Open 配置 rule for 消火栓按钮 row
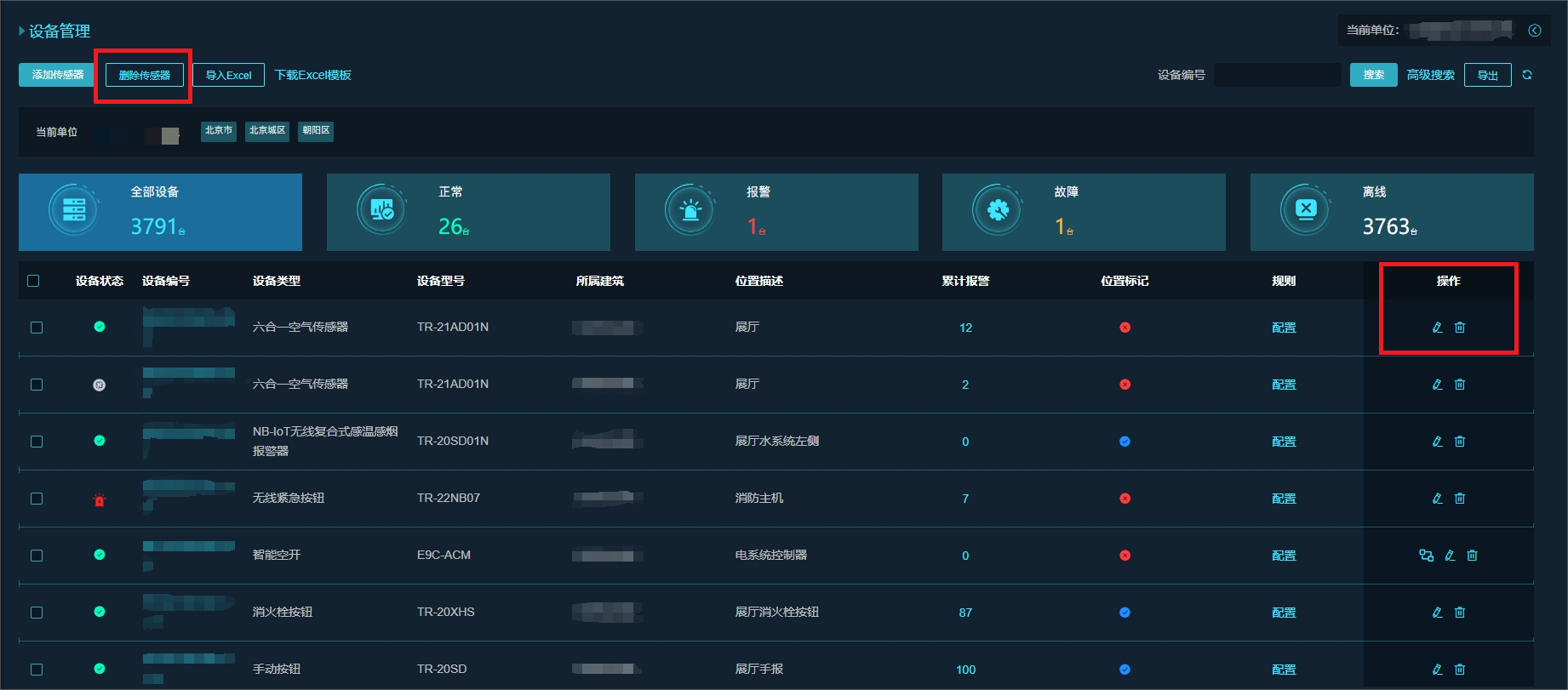 tap(1284, 613)
